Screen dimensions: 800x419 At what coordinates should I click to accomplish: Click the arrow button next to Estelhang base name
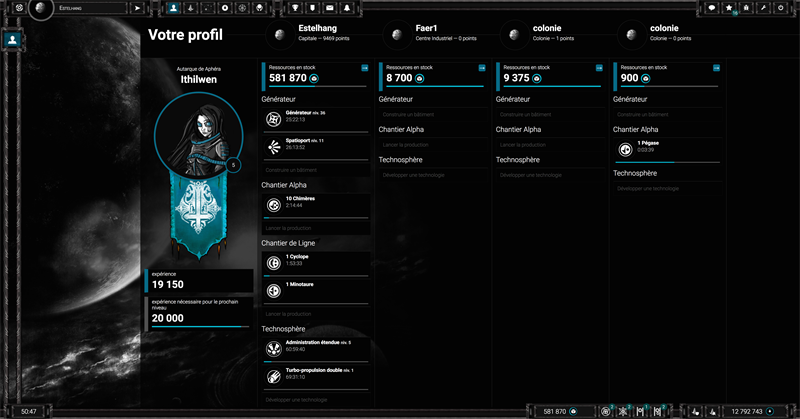137,8
